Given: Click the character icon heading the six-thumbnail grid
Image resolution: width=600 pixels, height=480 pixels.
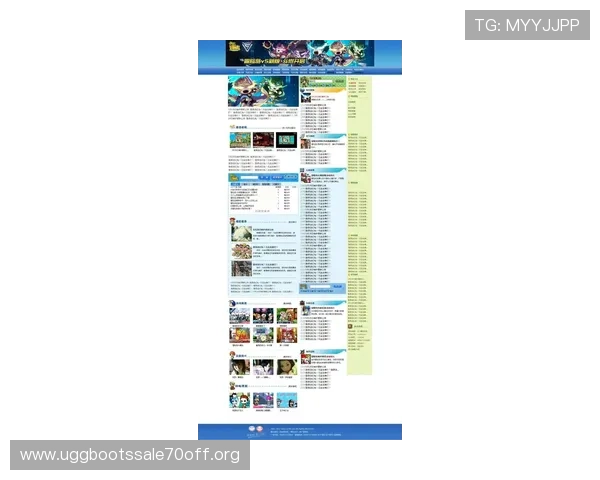Looking at the screenshot, I should (x=232, y=302).
